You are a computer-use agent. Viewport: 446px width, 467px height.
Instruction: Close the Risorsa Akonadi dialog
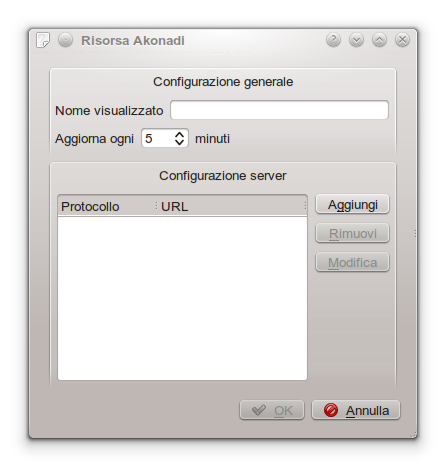coord(402,40)
